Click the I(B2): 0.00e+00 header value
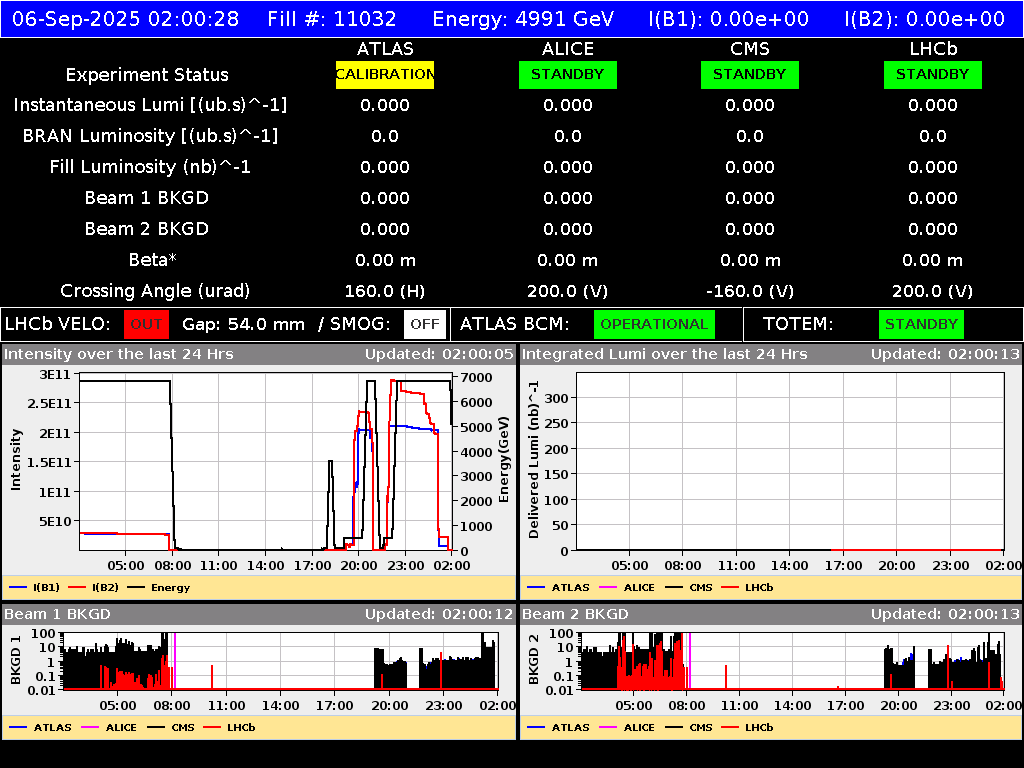 click(x=925, y=18)
